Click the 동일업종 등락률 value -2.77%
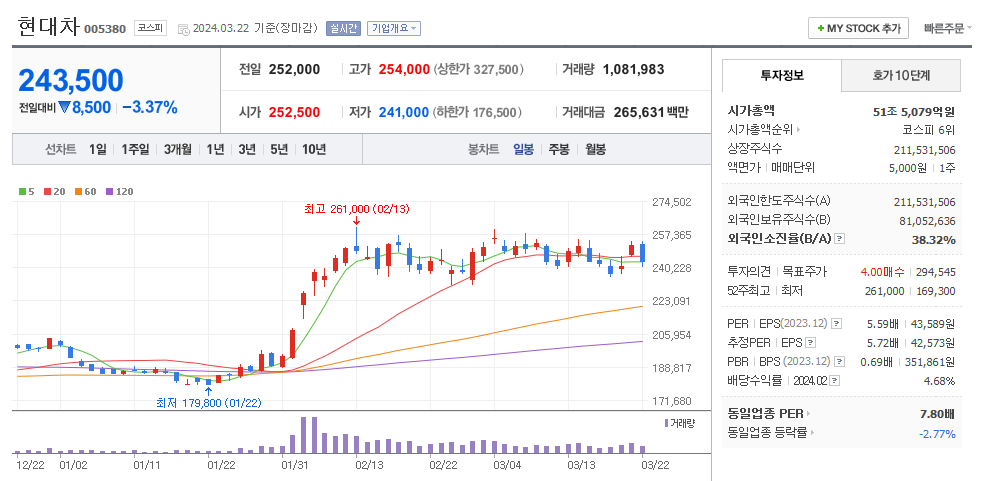The height and width of the screenshot is (481, 986). (x=937, y=434)
